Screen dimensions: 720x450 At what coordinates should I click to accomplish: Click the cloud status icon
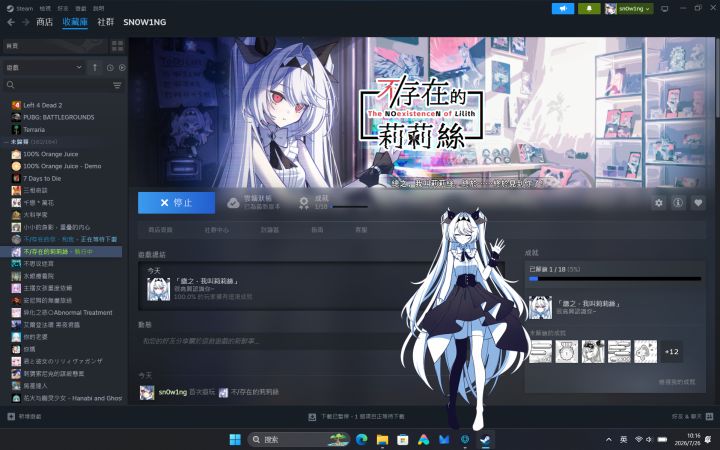[x=233, y=202]
